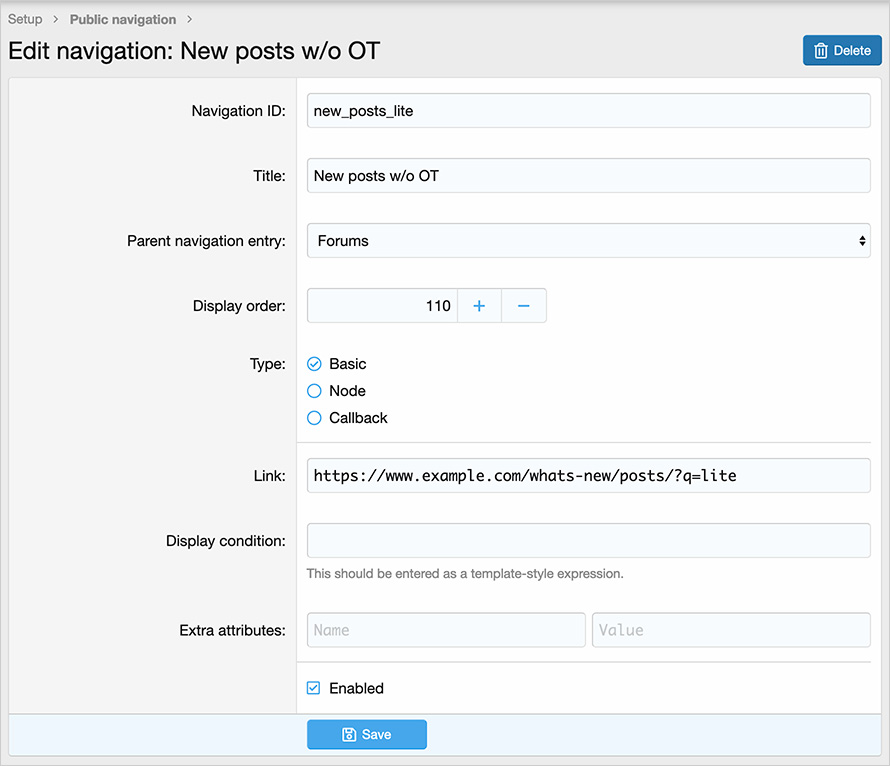Click the trash icon on Delete button
Image resolution: width=890 pixels, height=766 pixels.
click(x=821, y=51)
